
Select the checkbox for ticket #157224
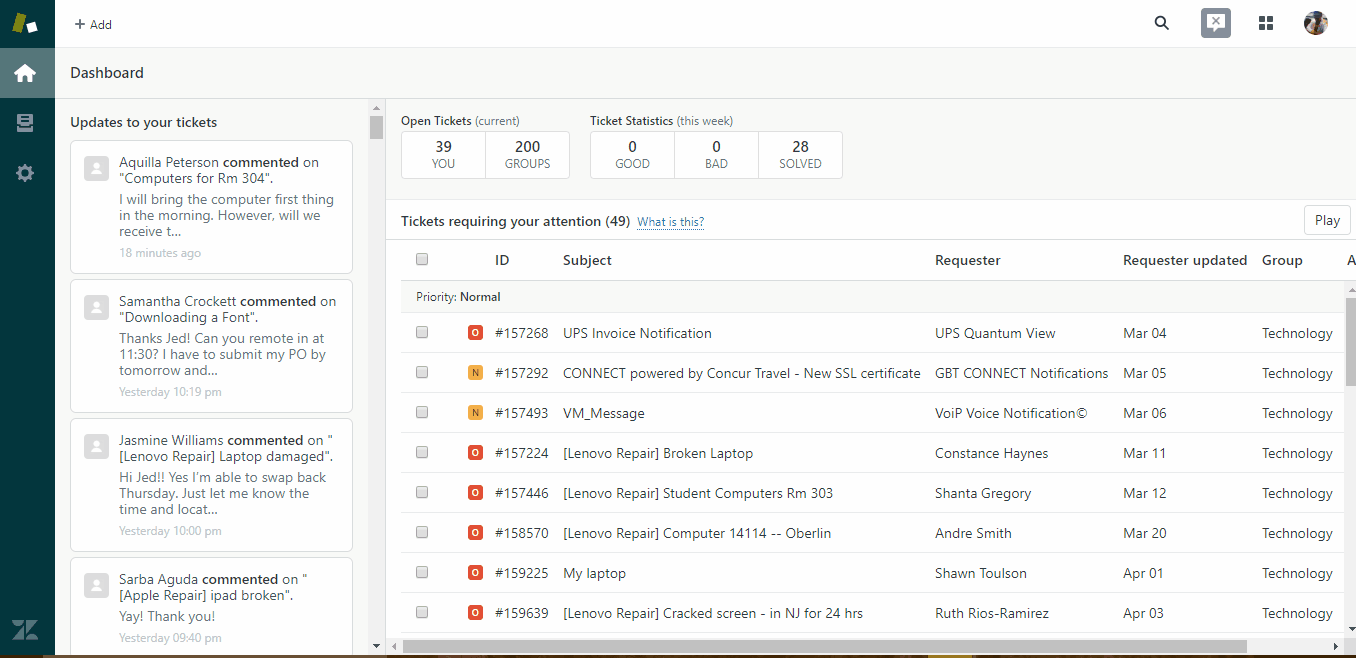422,452
